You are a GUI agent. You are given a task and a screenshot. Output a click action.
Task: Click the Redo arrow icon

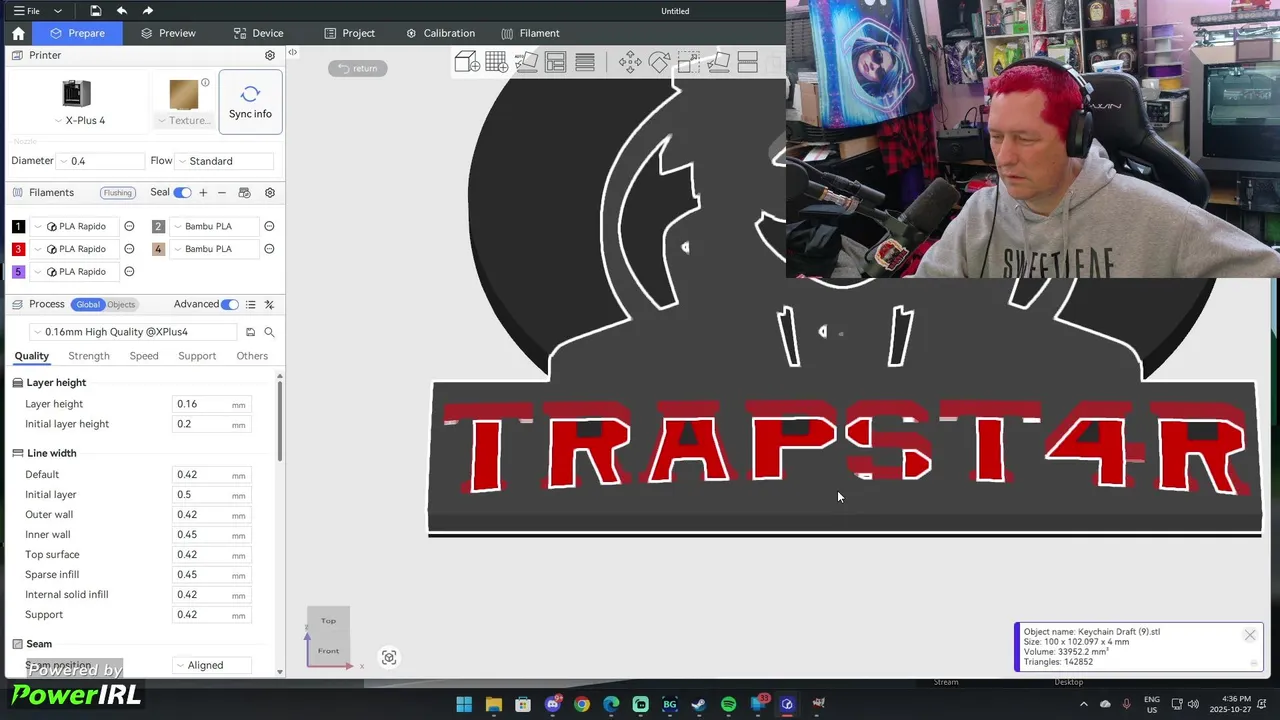[148, 11]
